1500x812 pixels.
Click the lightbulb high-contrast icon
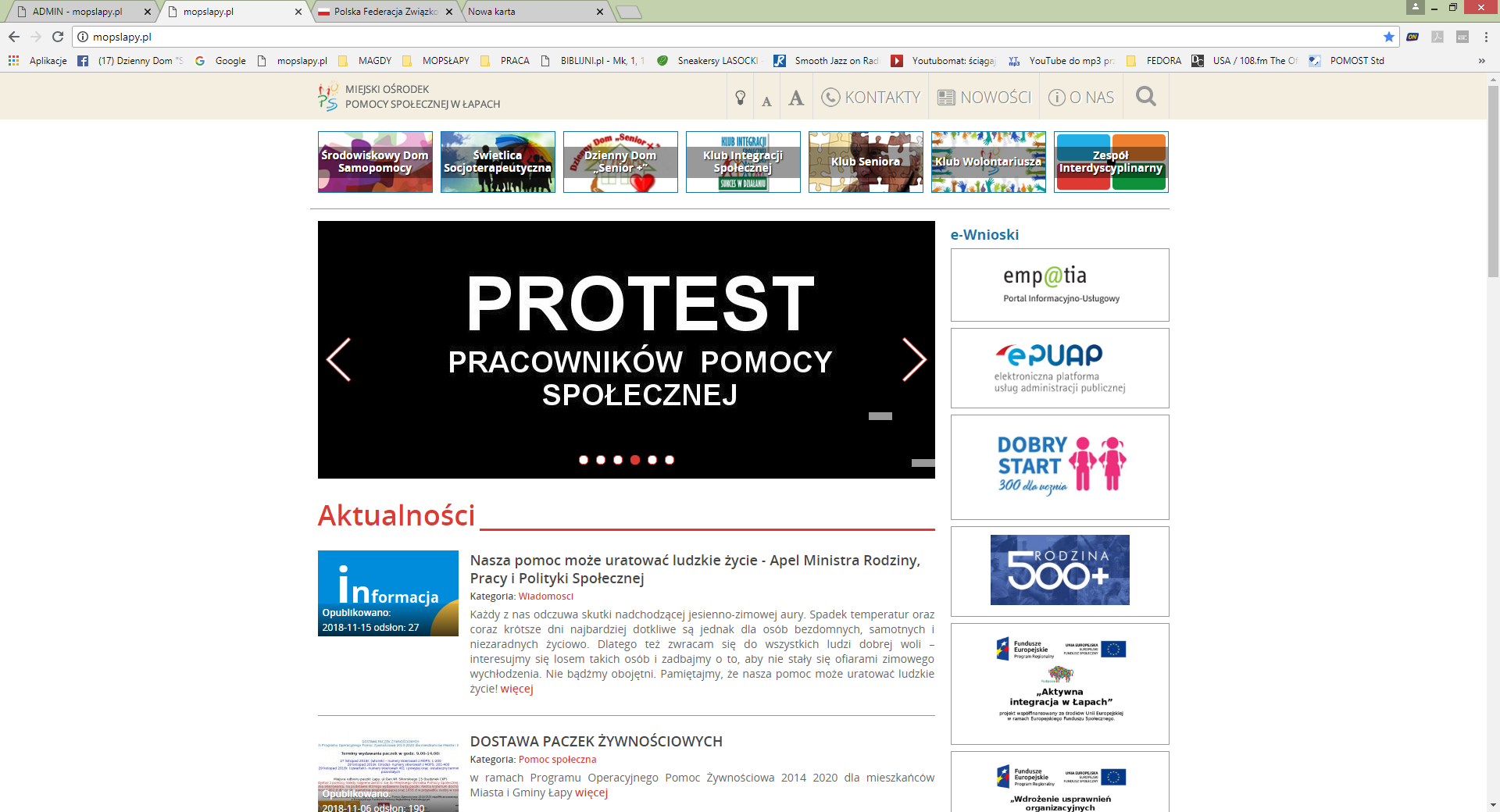[740, 98]
